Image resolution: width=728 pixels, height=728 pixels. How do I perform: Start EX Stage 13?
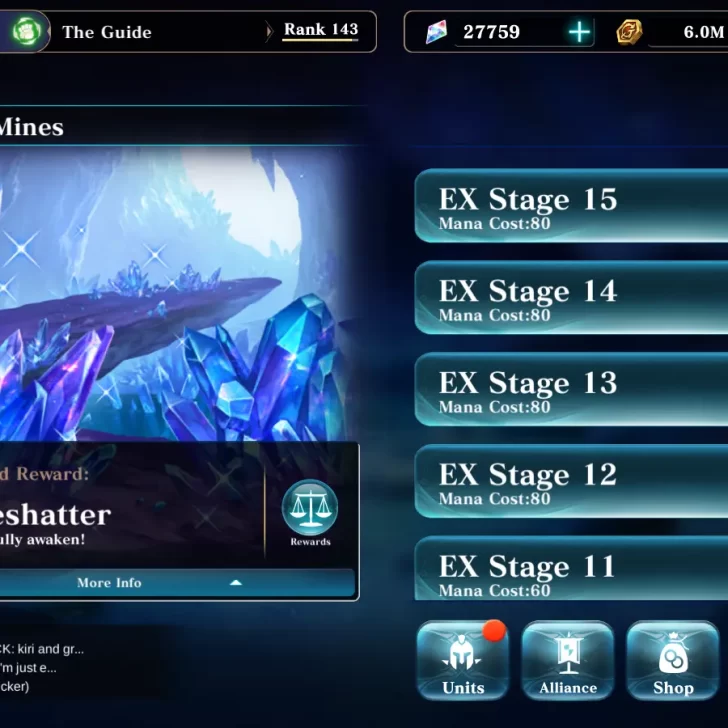tap(571, 389)
